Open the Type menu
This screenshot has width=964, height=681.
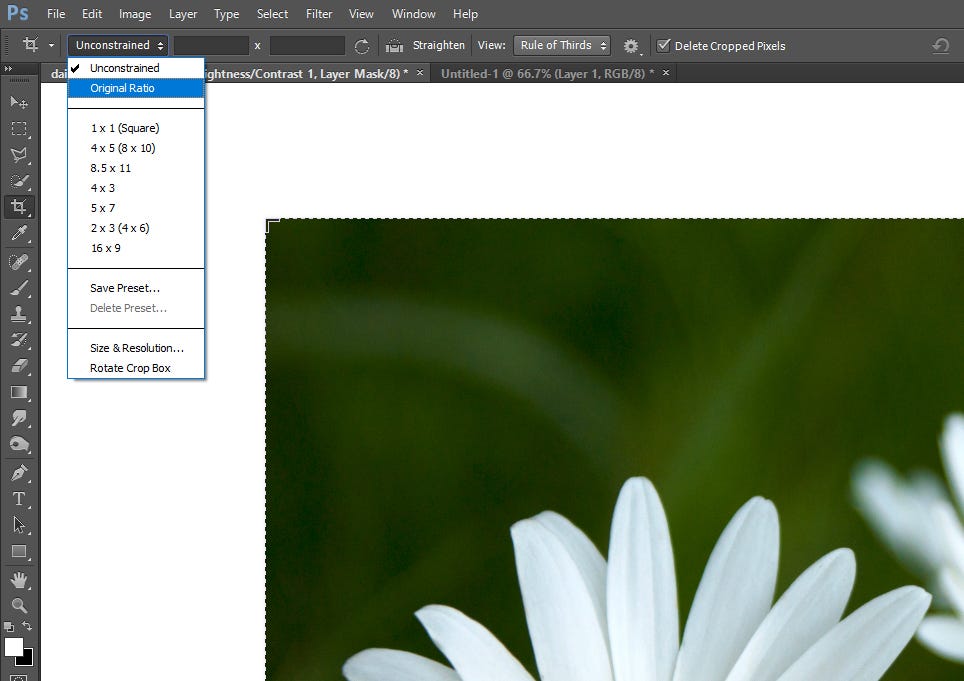tap(226, 14)
